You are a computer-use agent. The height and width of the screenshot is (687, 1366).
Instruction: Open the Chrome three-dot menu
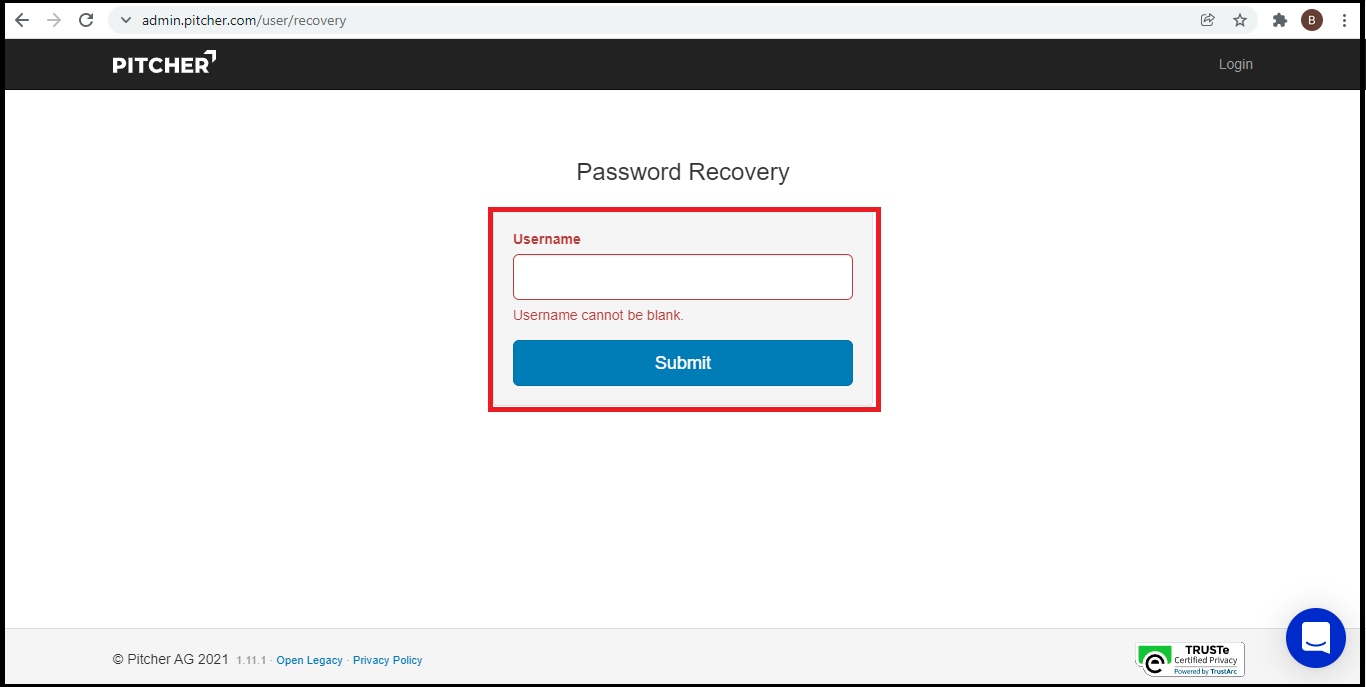(1344, 20)
